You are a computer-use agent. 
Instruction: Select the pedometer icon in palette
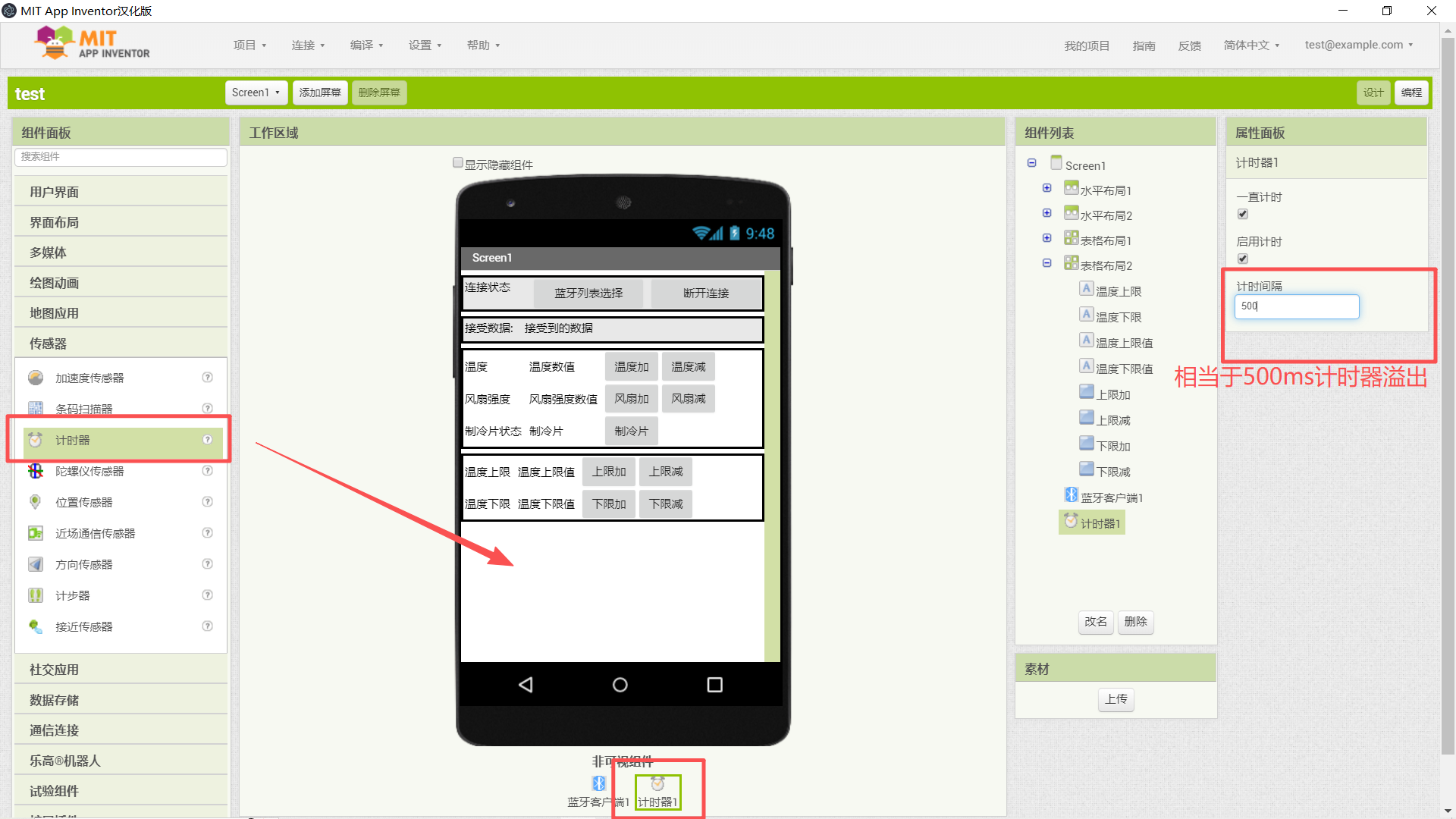click(x=36, y=595)
